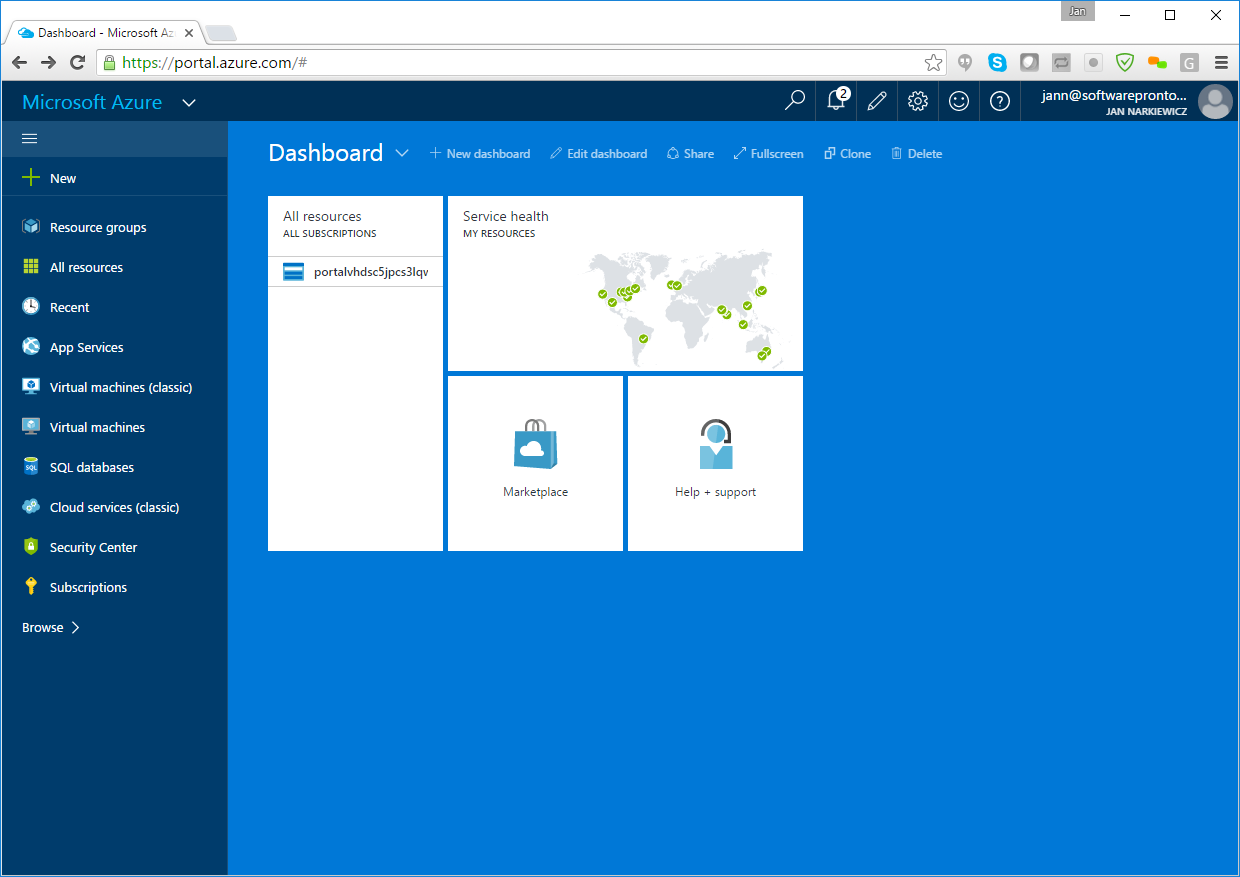The image size is (1240, 877).
Task: Click the Virtual machines monitor icon
Action: click(31, 427)
